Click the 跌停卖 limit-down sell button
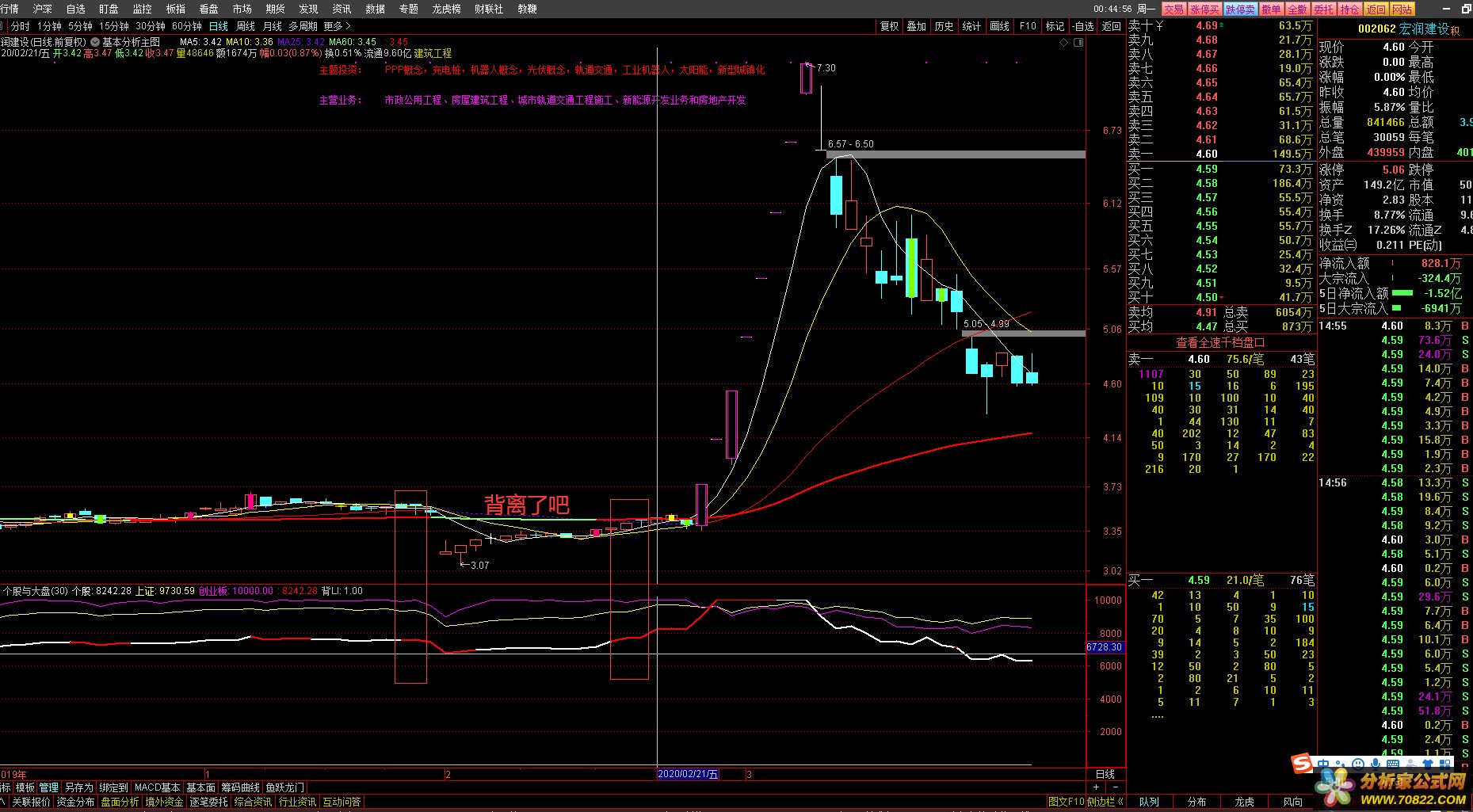The image size is (1473, 812). 1240,10
